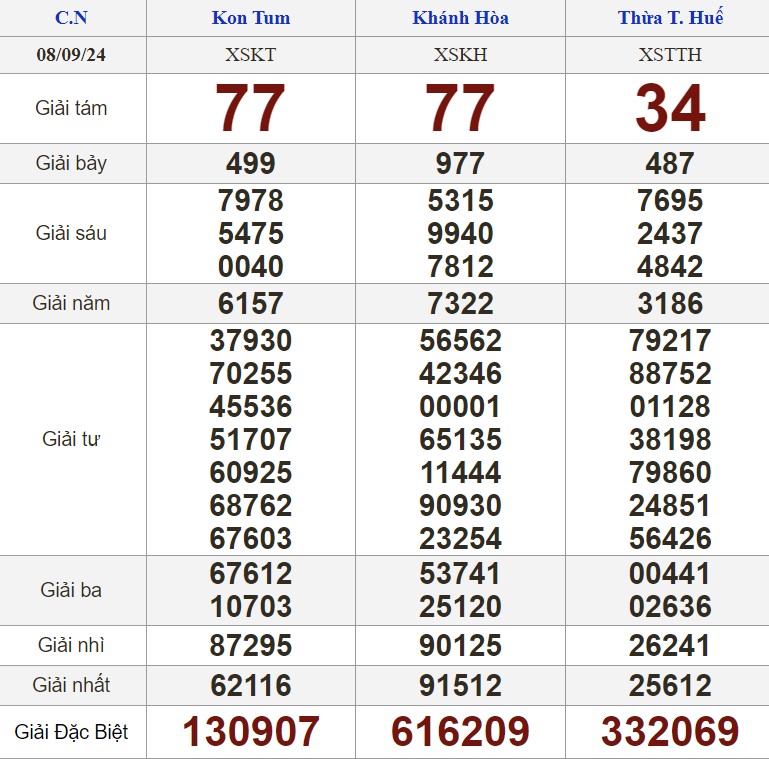The width and height of the screenshot is (769, 759).
Task: Click the Giải tư row label
Action: click(x=71, y=439)
